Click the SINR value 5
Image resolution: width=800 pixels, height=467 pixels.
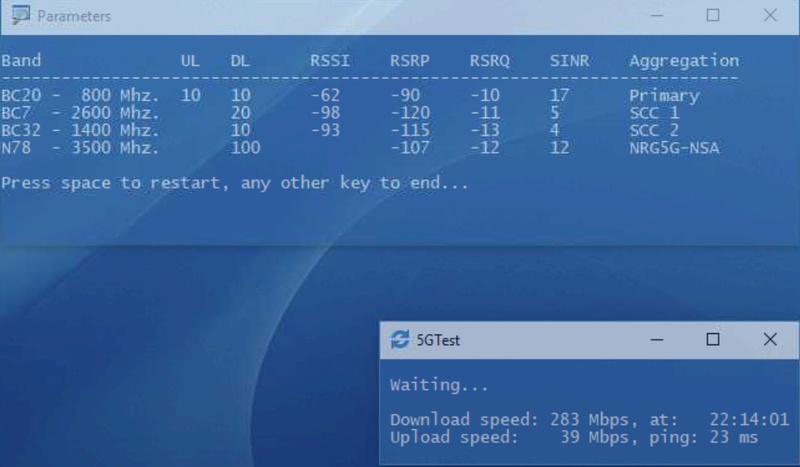(x=555, y=113)
